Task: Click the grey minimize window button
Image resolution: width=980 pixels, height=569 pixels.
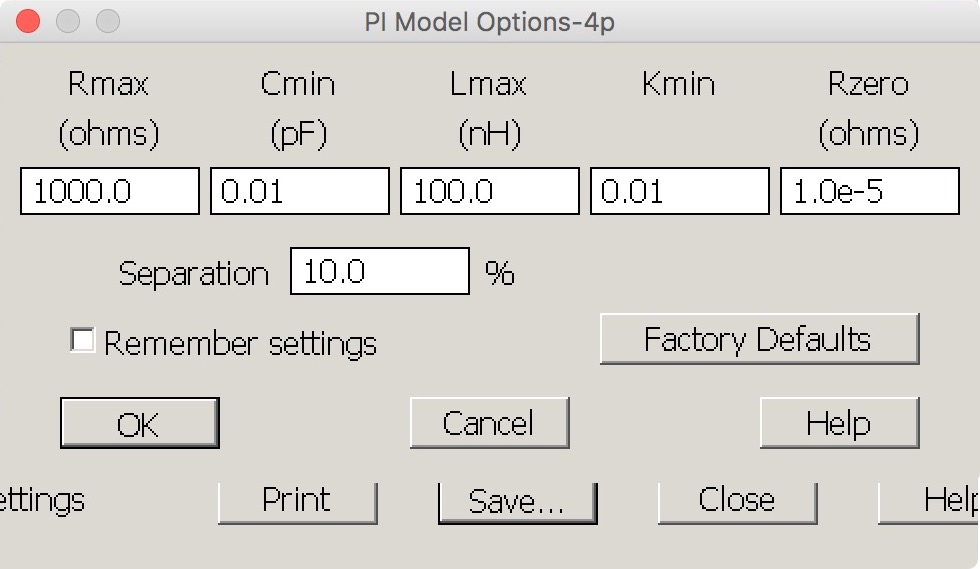Action: pyautogui.click(x=68, y=21)
